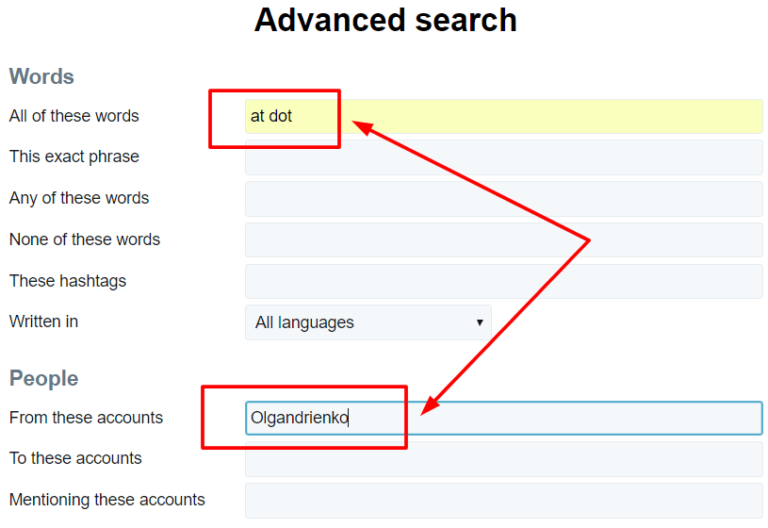Screen dimensions: 768x528
Task: Open the 'All languages' dropdown
Action: [368, 322]
